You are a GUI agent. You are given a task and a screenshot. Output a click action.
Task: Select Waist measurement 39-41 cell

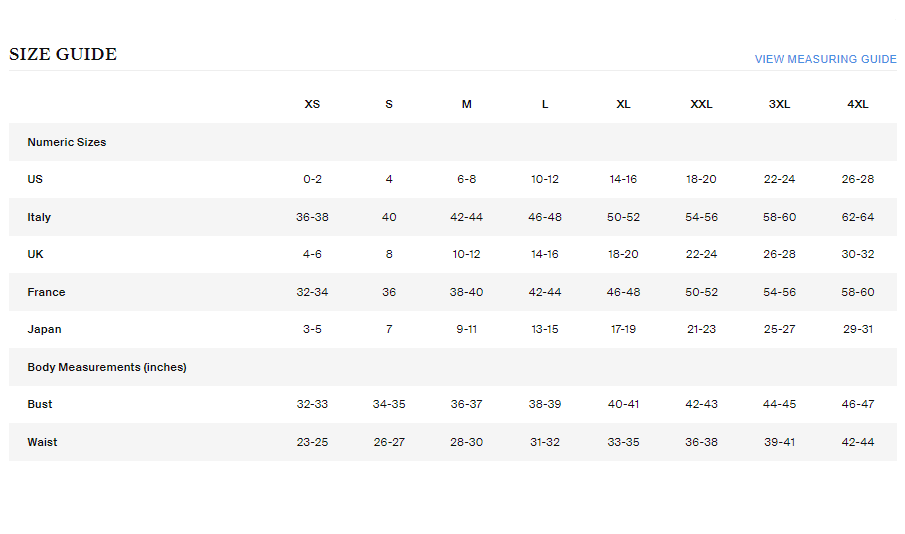[779, 442]
